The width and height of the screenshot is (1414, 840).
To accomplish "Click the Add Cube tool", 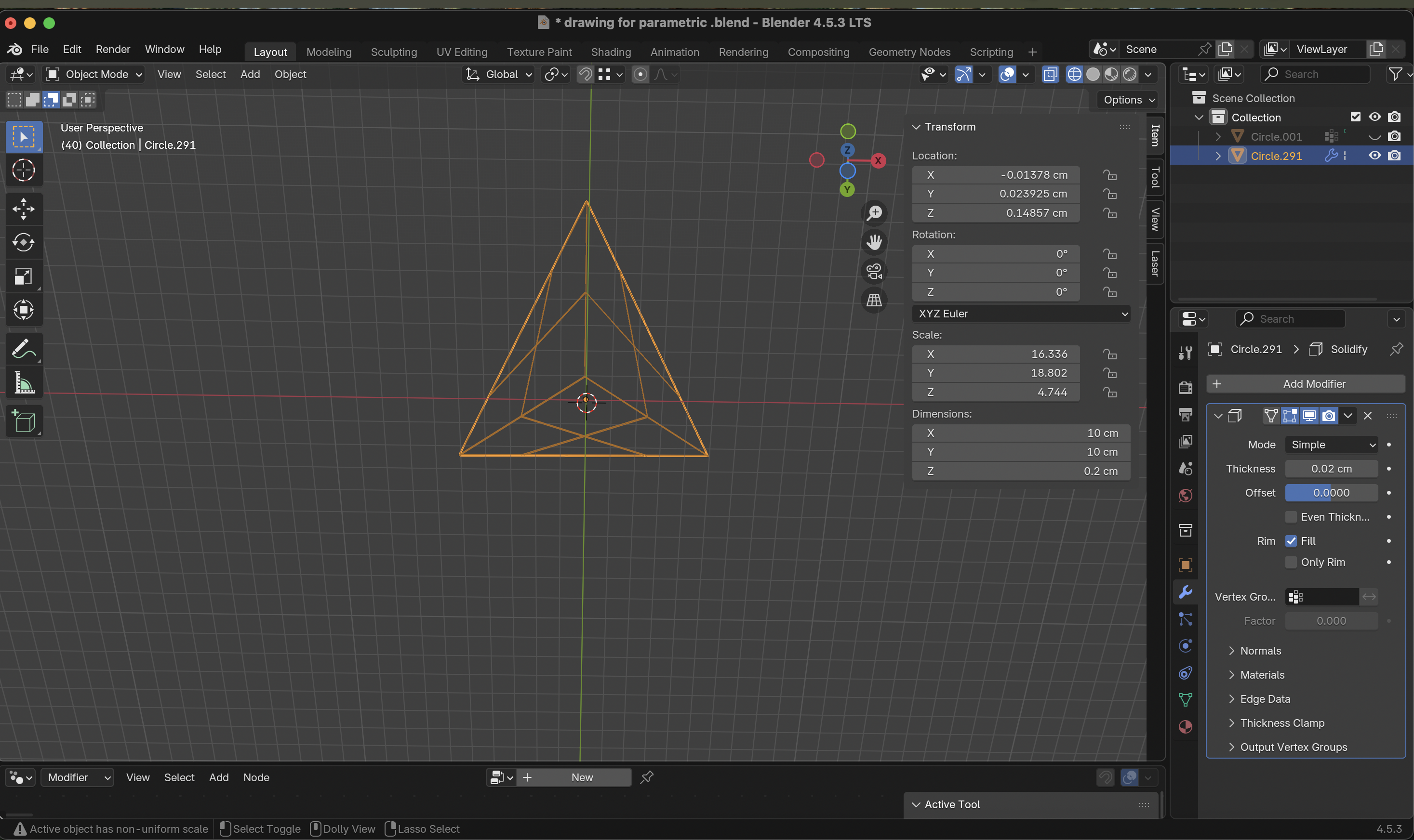I will pyautogui.click(x=23, y=422).
